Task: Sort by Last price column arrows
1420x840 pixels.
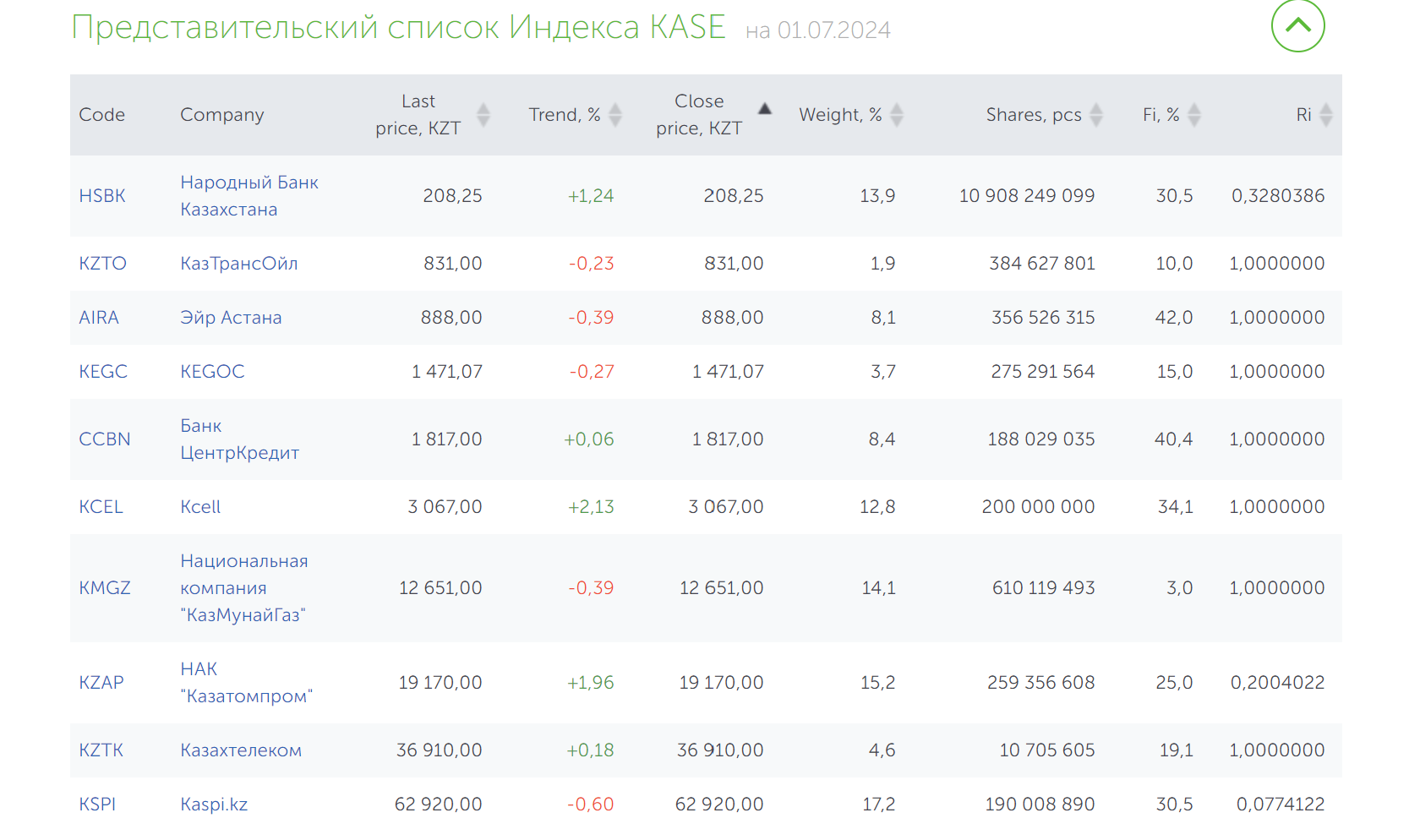Action: [x=483, y=115]
